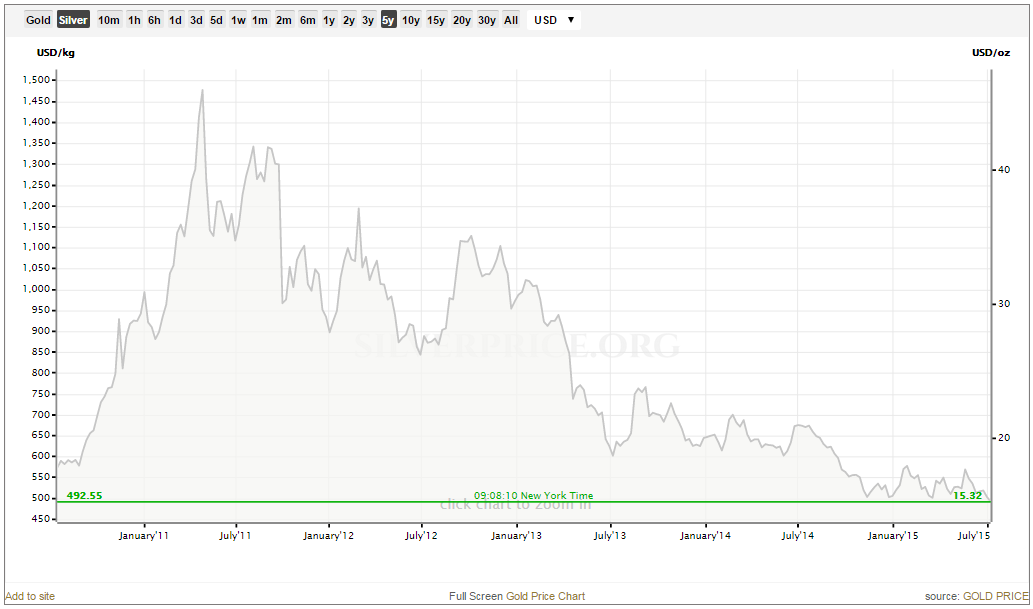Select the active 5y range
This screenshot has height=609, width=1033.
point(388,20)
